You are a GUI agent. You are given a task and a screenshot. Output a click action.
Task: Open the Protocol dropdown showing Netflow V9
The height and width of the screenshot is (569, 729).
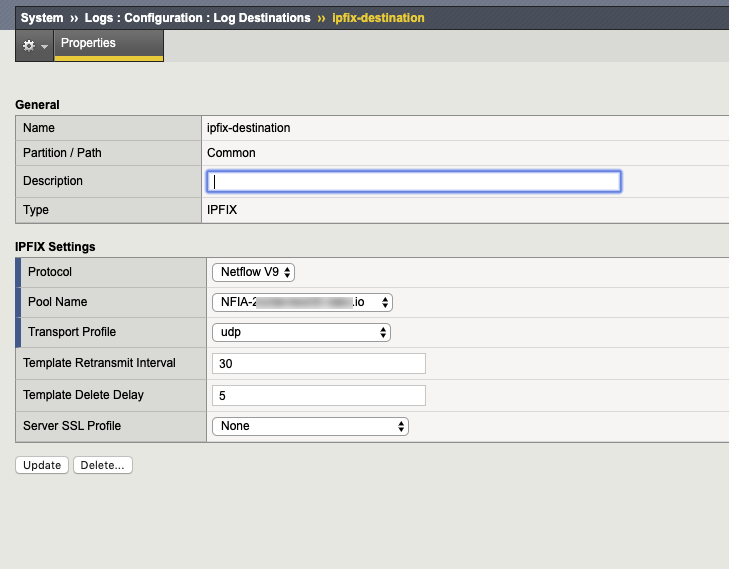point(254,272)
